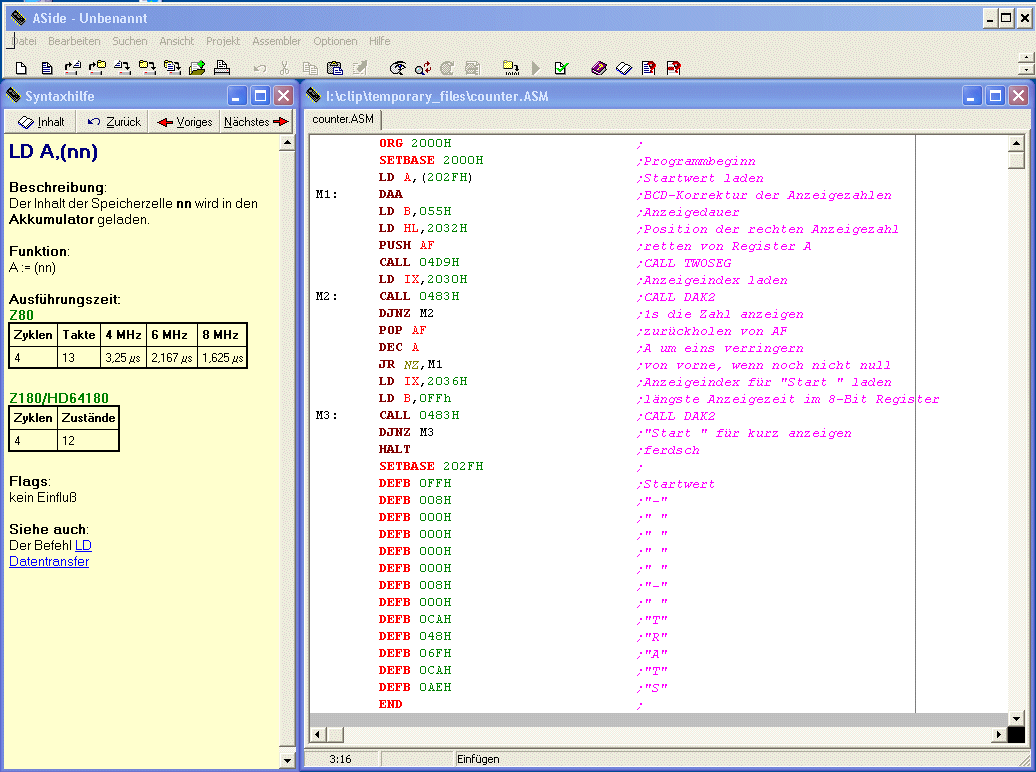The image size is (1036, 772).
Task: Close the Syntaxhilfe panel
Action: 283,96
